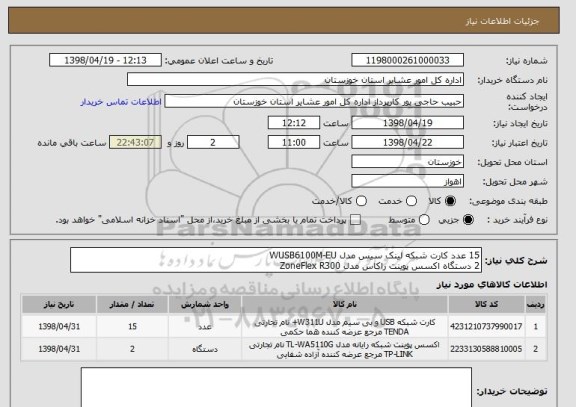Select the خدمت radio button
576x407 pixels.
tap(411, 201)
